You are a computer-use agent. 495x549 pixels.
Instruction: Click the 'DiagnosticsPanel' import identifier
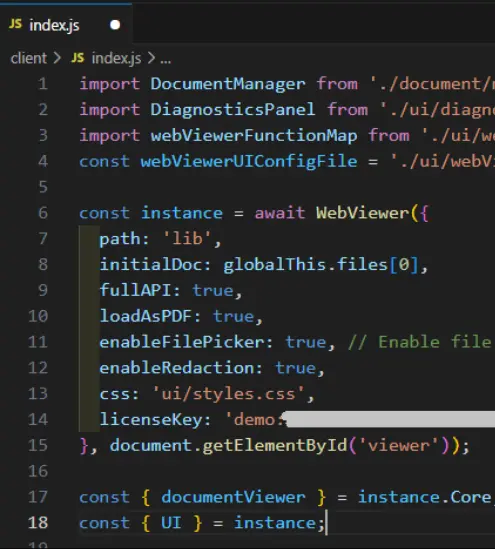(233, 110)
